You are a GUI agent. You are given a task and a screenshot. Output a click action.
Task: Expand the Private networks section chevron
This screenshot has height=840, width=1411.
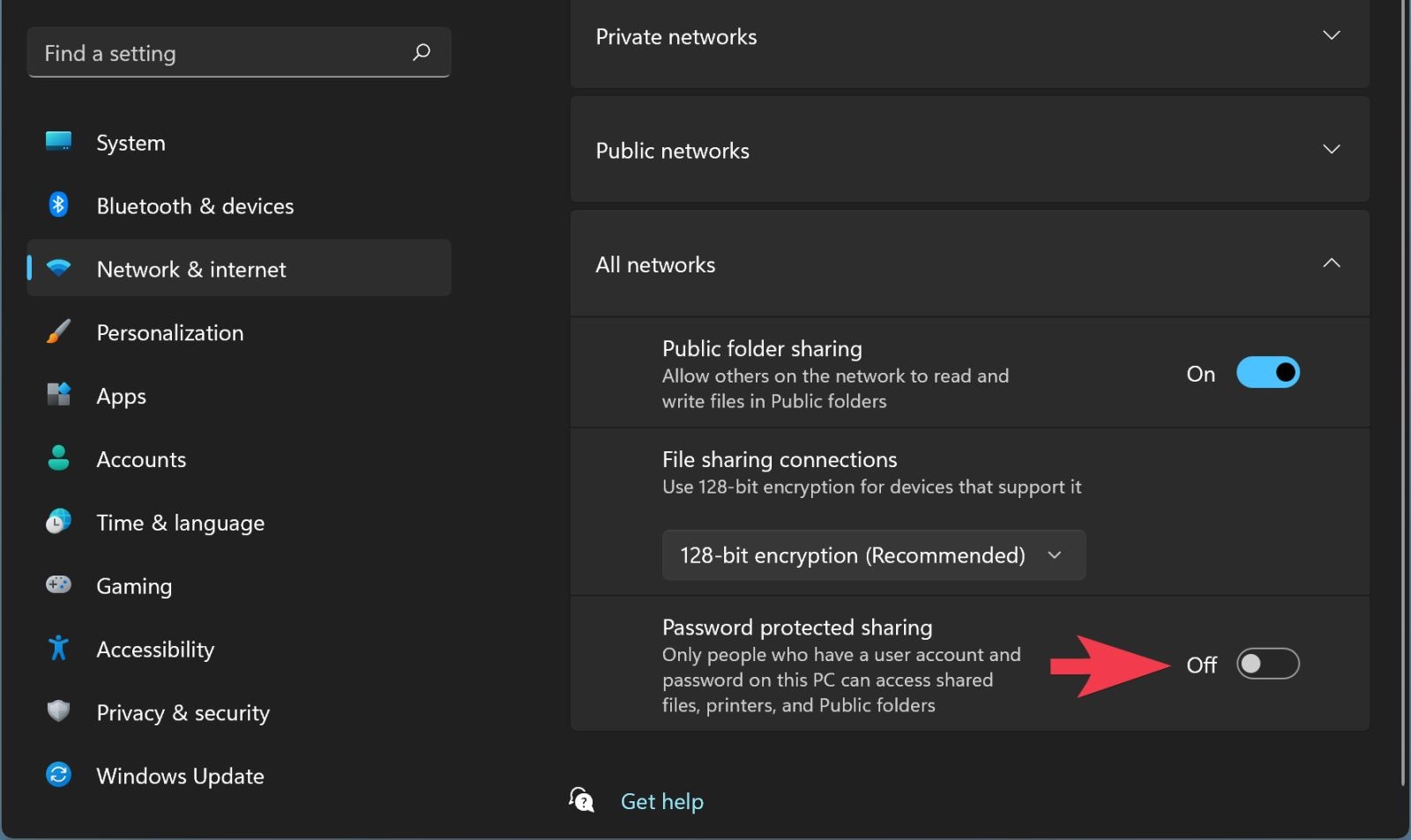tap(1332, 35)
